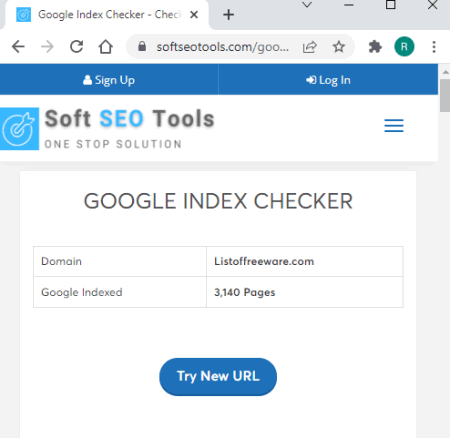Click the Soft SEO Tools title text
The width and height of the screenshot is (450, 438).
pyautogui.click(x=130, y=119)
